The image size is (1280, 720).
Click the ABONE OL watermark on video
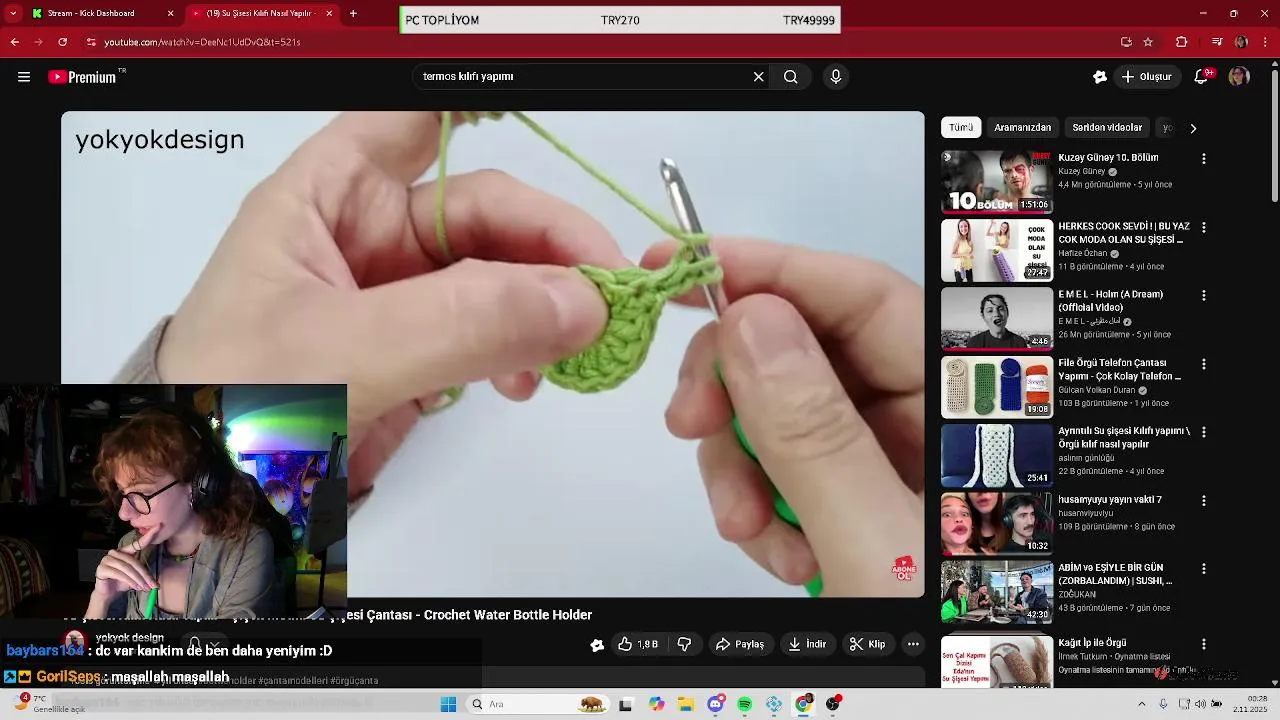904,569
